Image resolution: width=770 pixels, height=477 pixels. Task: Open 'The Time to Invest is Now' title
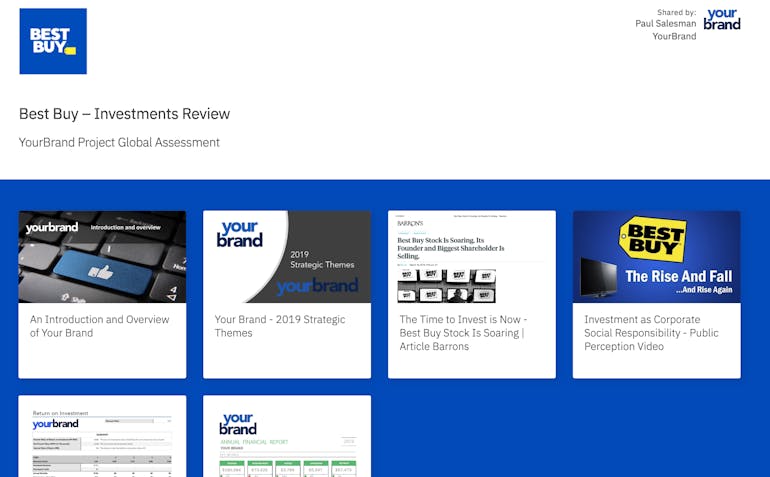(463, 333)
